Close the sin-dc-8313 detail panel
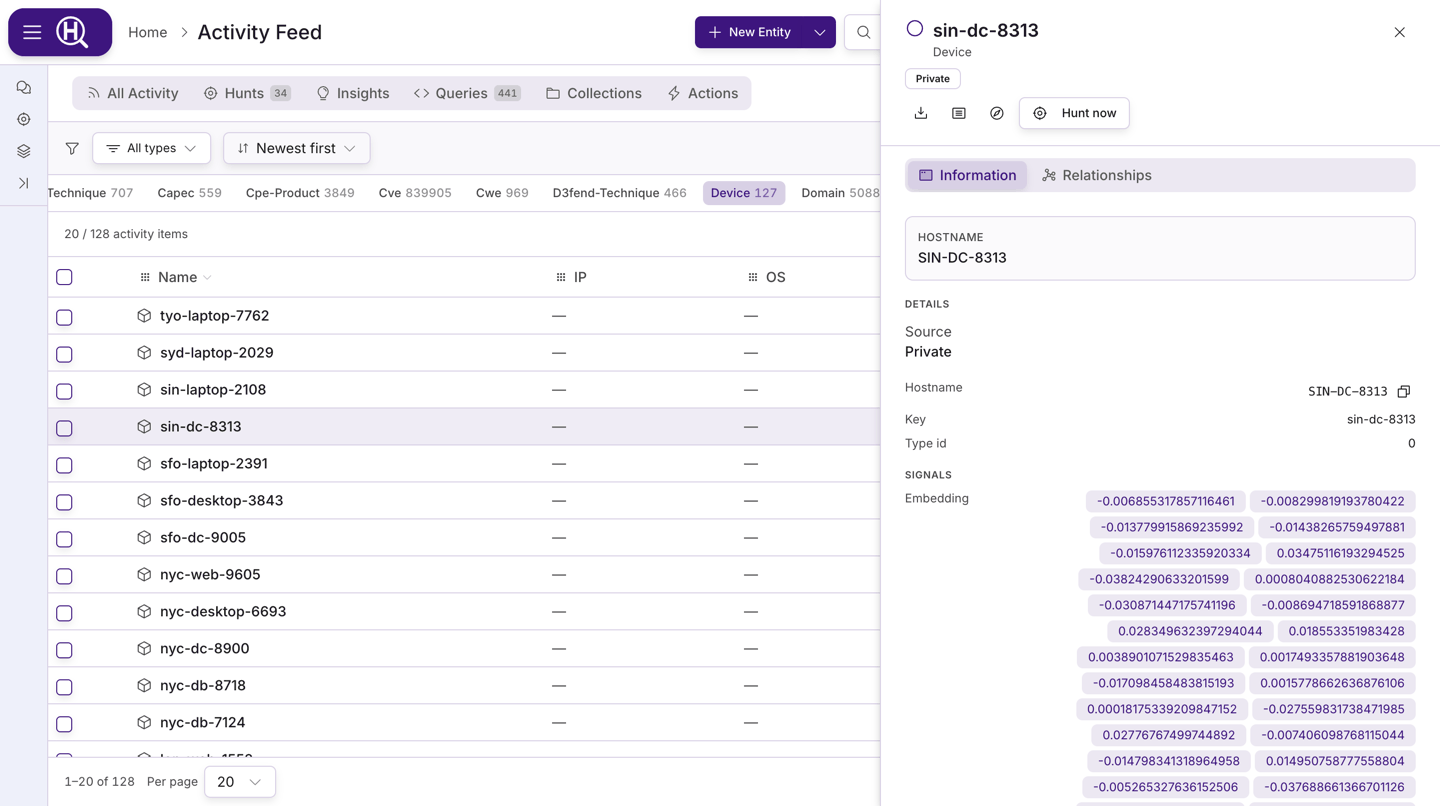The height and width of the screenshot is (806, 1440). pyautogui.click(x=1400, y=32)
